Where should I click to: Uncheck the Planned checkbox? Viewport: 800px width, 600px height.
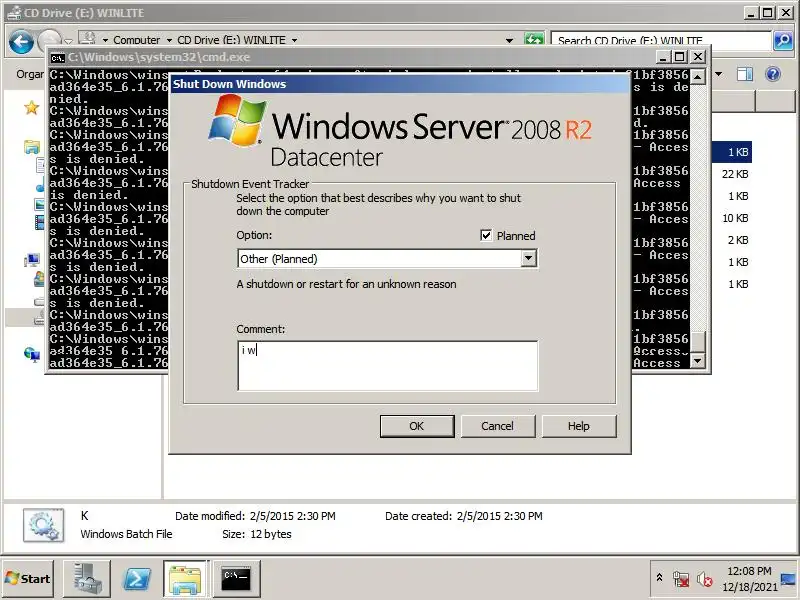point(486,235)
